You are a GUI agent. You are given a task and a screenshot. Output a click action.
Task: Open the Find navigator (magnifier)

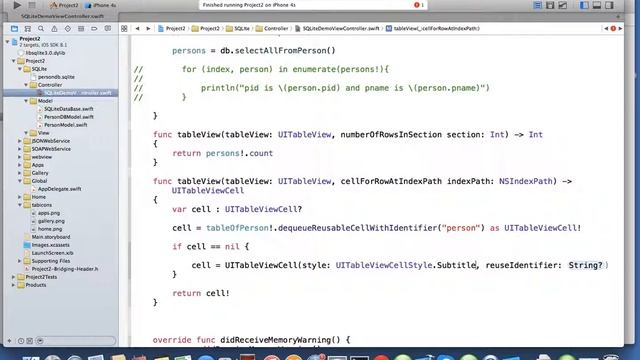(41, 29)
